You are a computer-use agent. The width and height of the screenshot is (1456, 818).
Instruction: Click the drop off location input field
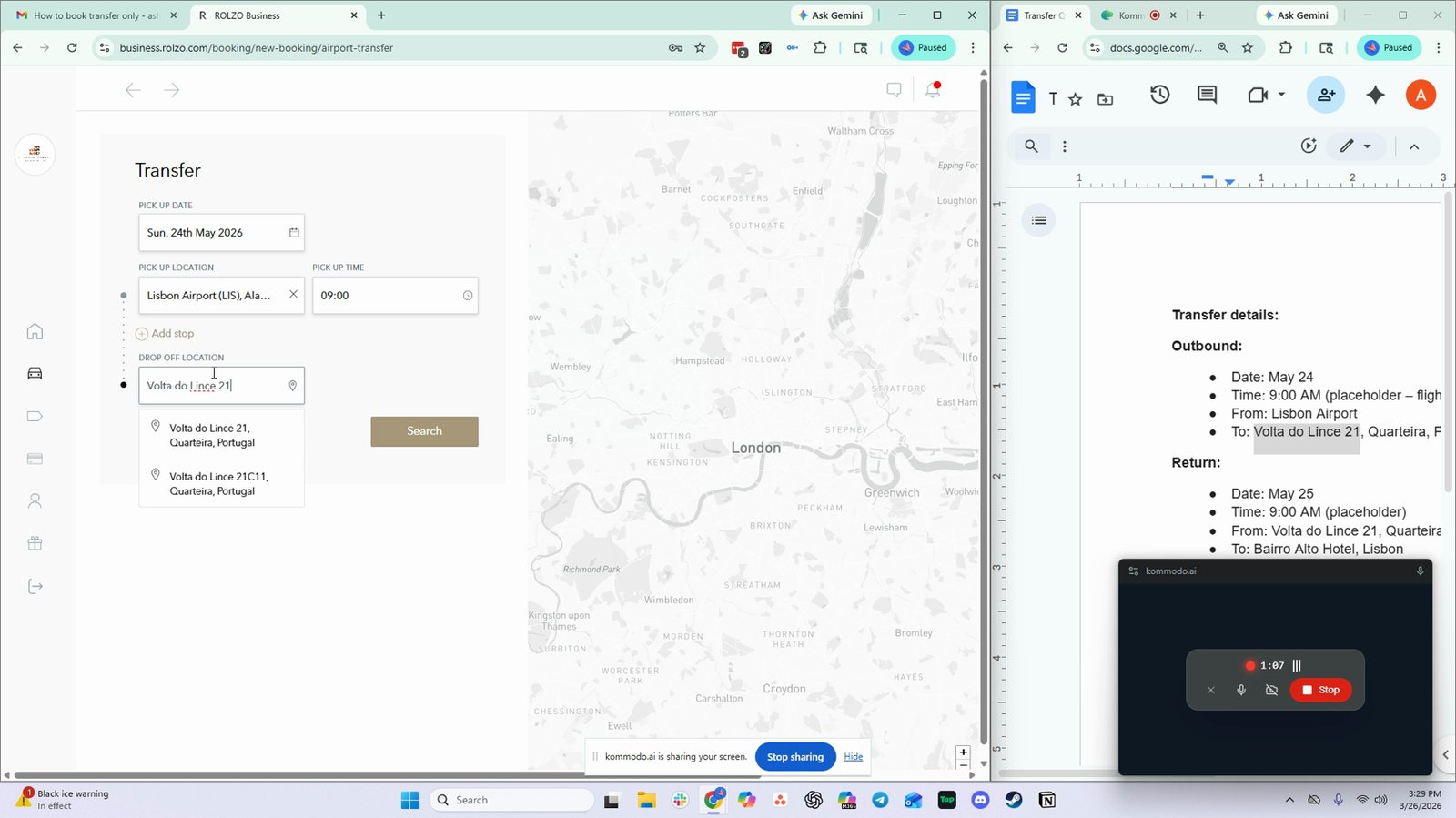pos(221,386)
